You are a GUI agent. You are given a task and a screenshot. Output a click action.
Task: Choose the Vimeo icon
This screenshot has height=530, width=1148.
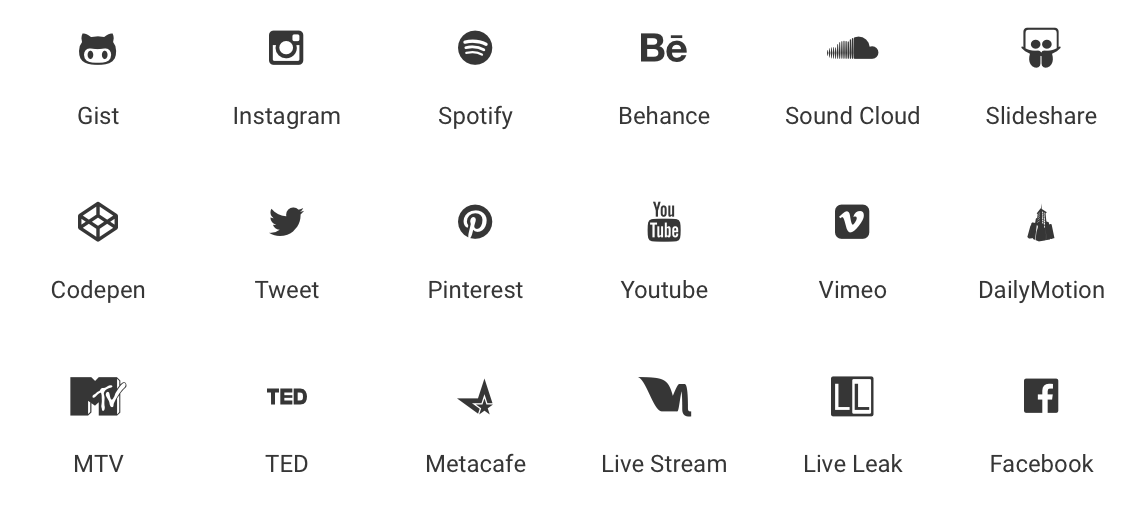852,222
